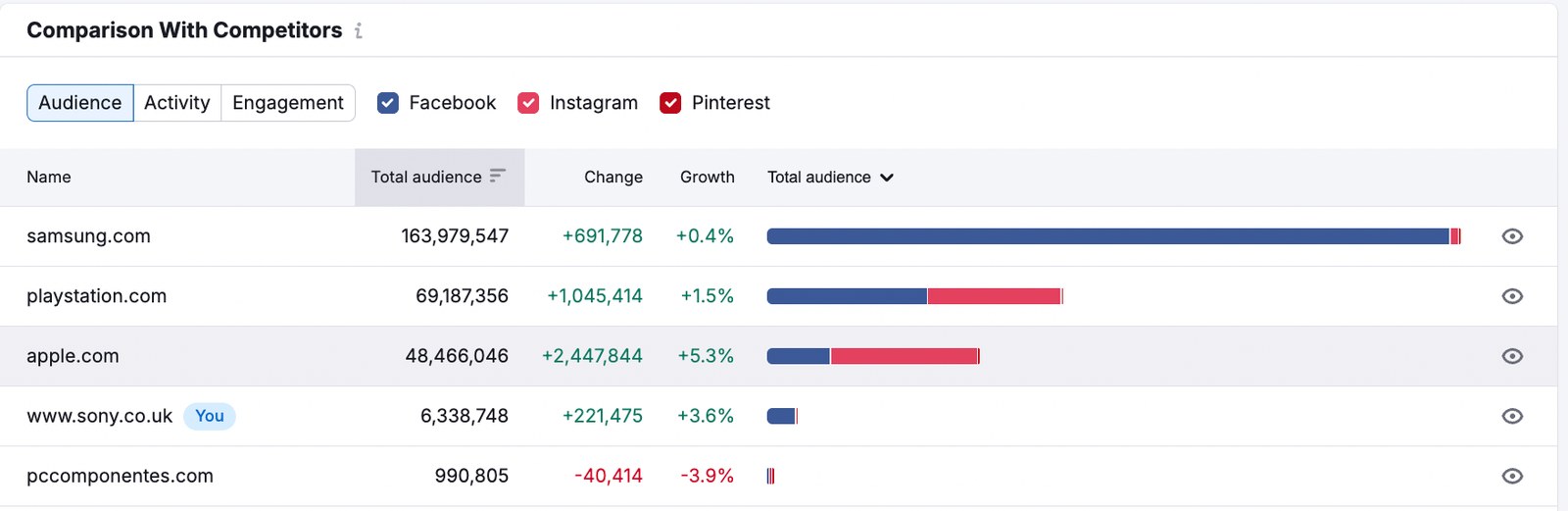Screen dimensions: 1568x511
Task: Uncheck the Facebook checkbox
Action: (x=388, y=103)
